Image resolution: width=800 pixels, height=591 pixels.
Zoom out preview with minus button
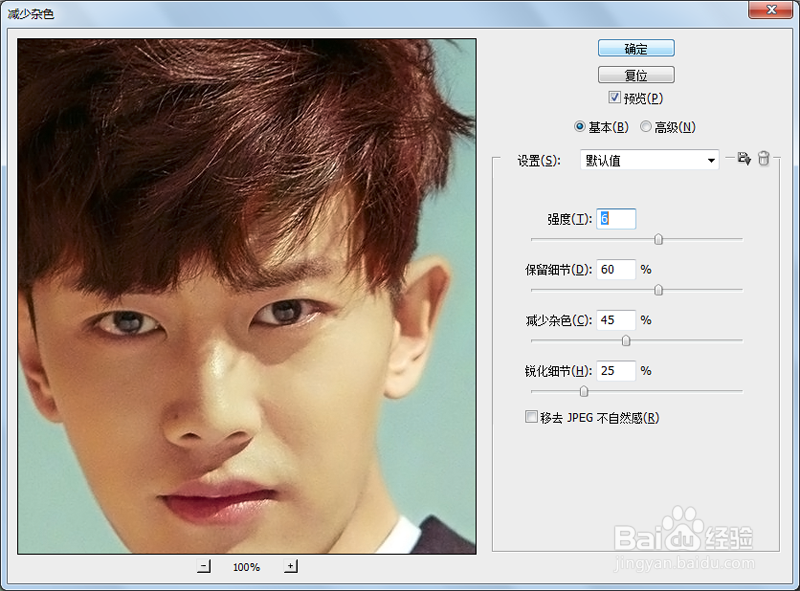[204, 566]
